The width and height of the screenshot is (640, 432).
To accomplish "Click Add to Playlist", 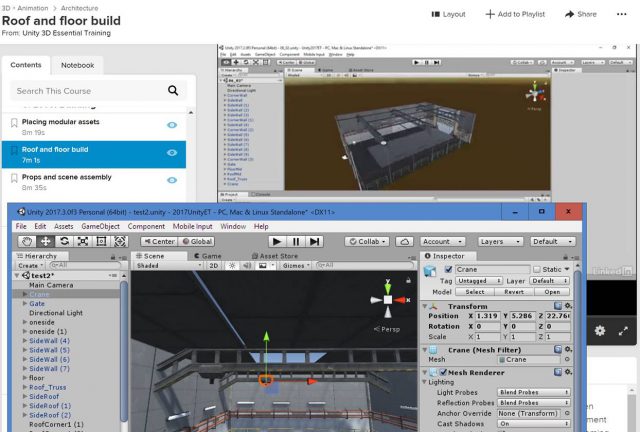I will [515, 14].
